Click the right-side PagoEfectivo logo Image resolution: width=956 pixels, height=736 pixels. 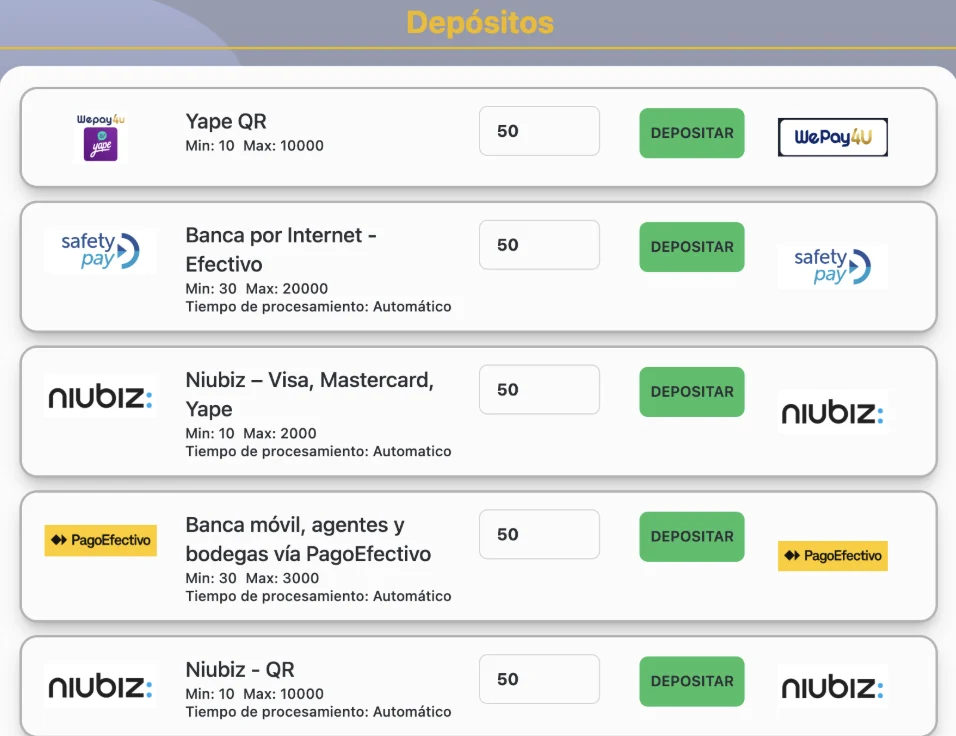(832, 556)
